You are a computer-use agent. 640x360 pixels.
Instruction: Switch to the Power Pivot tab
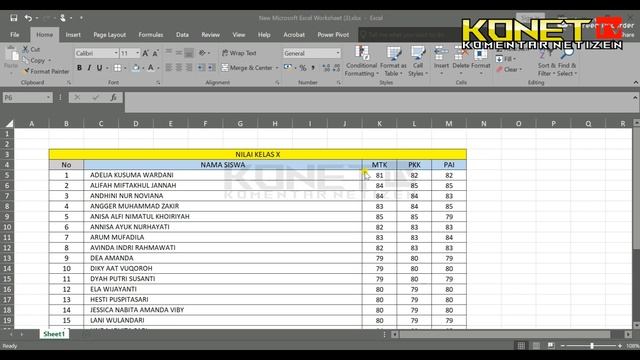click(333, 35)
